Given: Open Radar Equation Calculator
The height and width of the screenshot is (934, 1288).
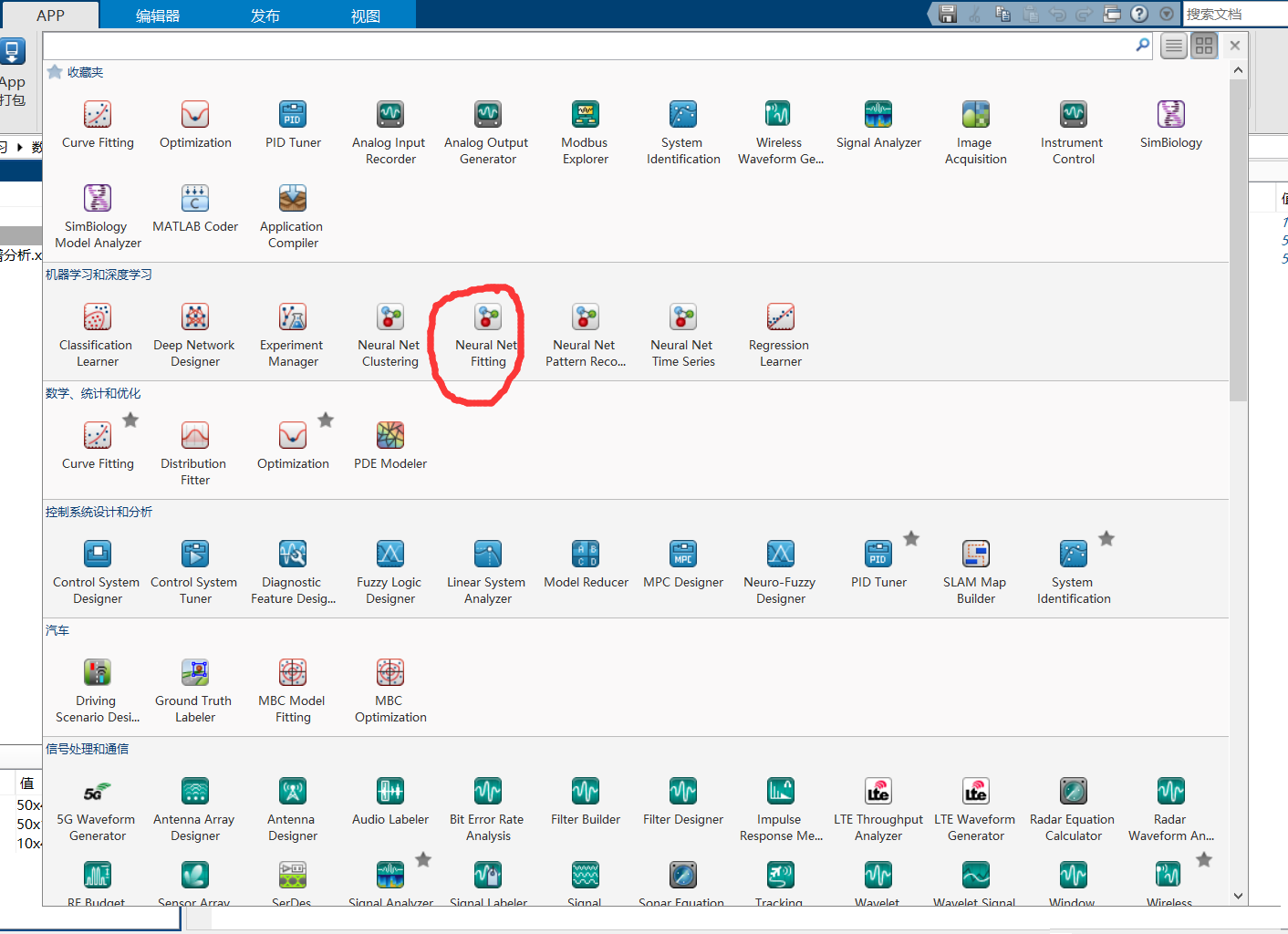Looking at the screenshot, I should point(1073,810).
